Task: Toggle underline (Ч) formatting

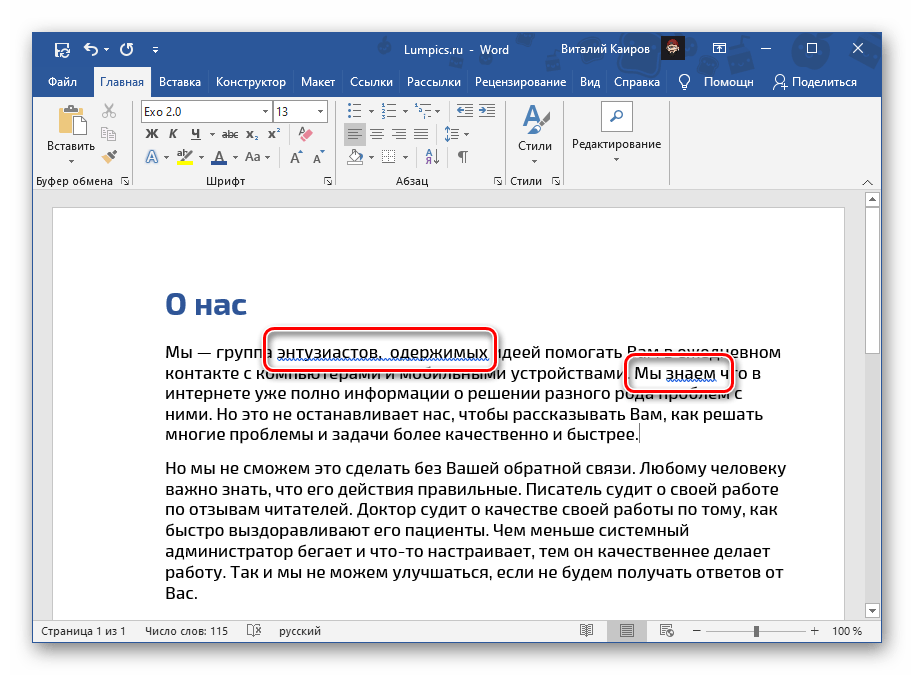Action: tap(195, 134)
